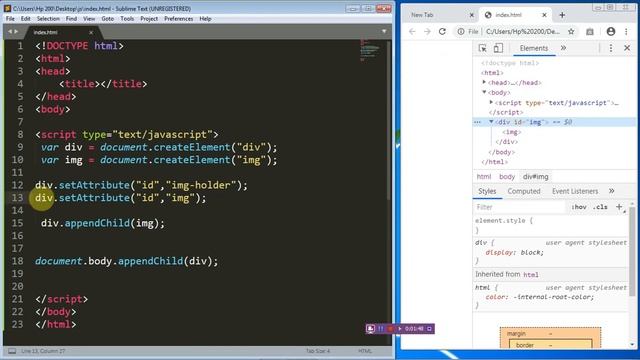The image size is (640, 360).
Task: Expand the script node in DOM tree
Action: click(x=491, y=102)
